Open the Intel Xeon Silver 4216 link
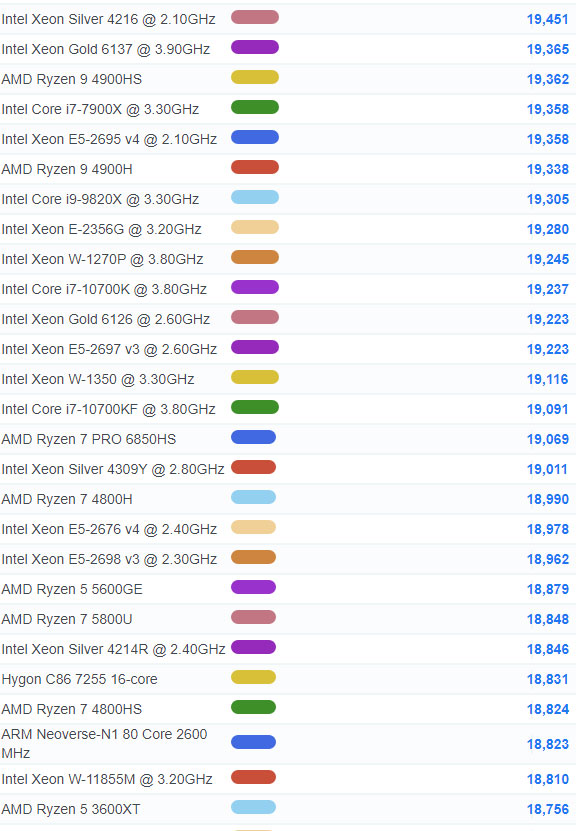 click(x=108, y=19)
